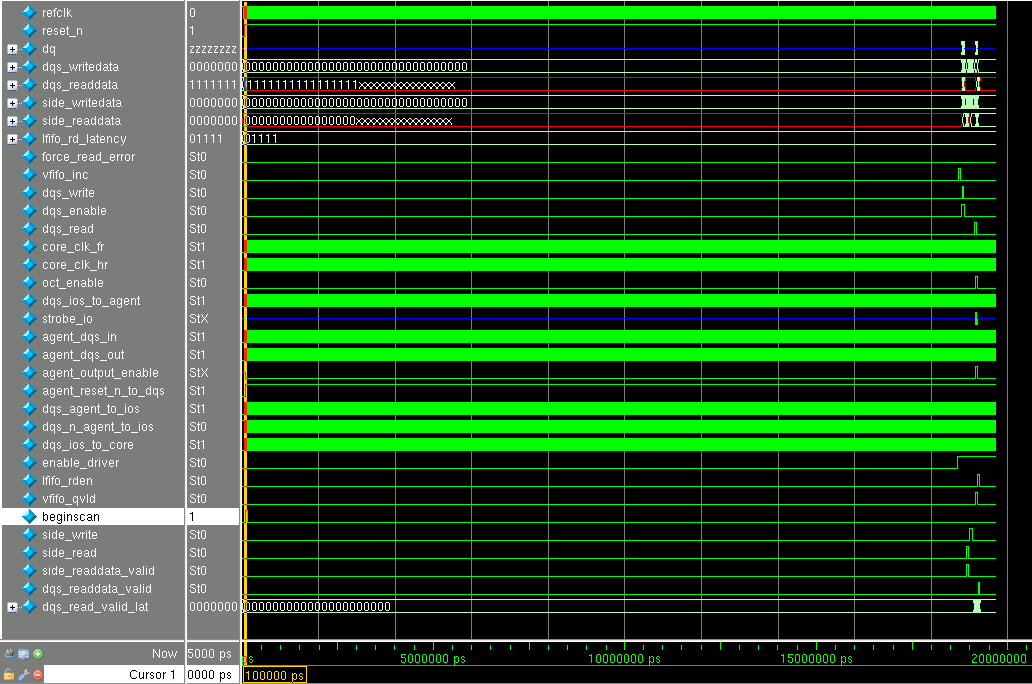1032x684 pixels.
Task: Click the dqs_write signal diamond icon
Action: tap(30, 193)
